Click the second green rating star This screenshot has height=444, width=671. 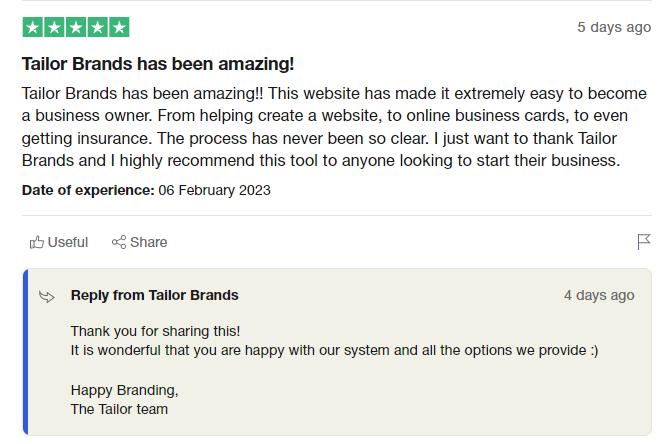(54, 28)
